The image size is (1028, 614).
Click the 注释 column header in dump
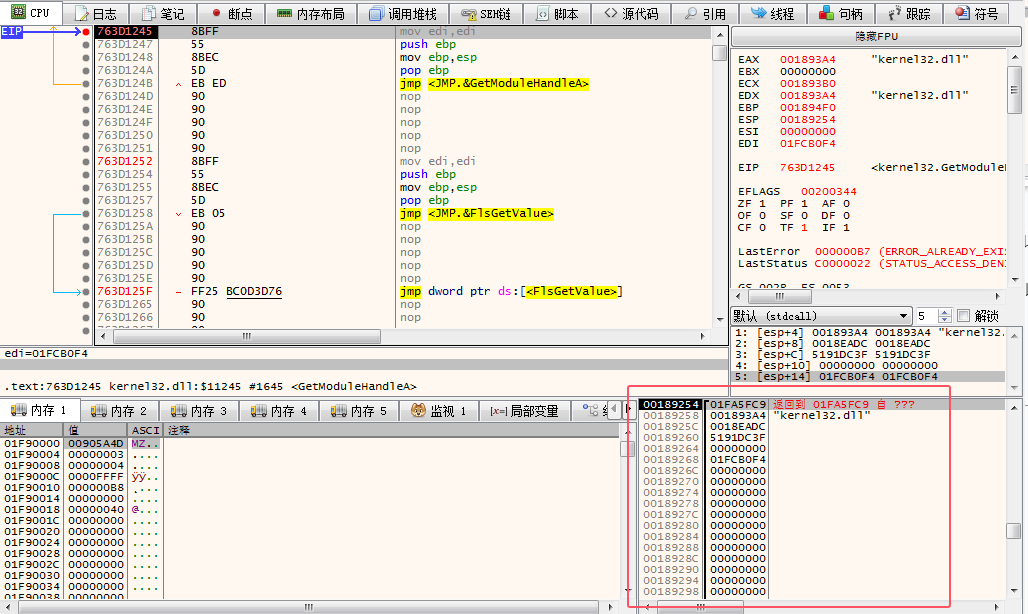[x=391, y=431]
